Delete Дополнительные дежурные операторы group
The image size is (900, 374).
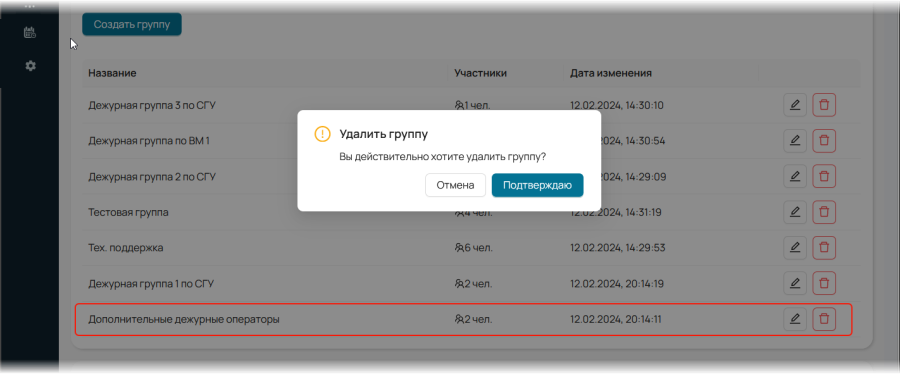(x=824, y=319)
